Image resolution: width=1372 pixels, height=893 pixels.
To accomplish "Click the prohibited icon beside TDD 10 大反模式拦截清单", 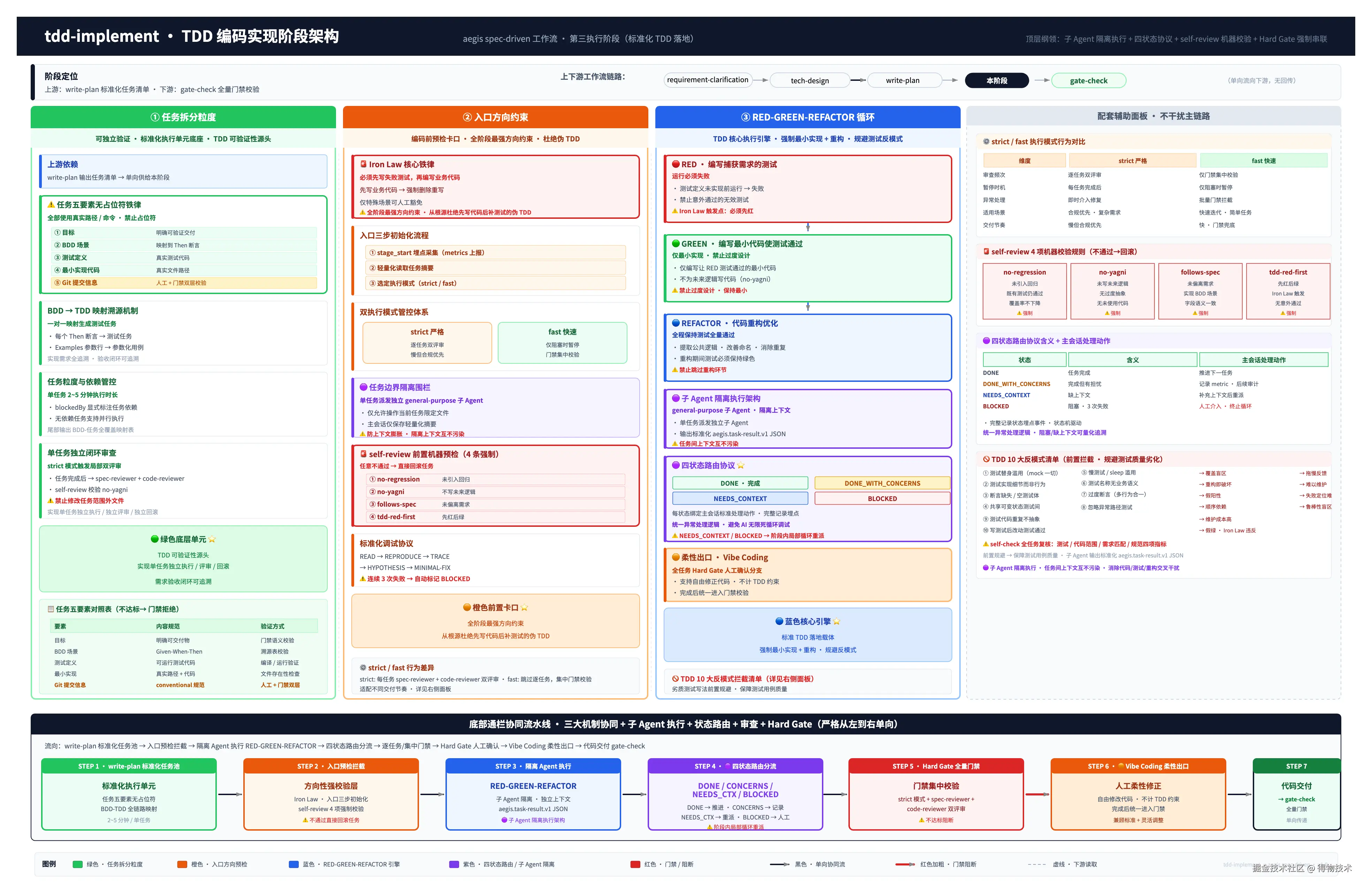I will coord(675,679).
